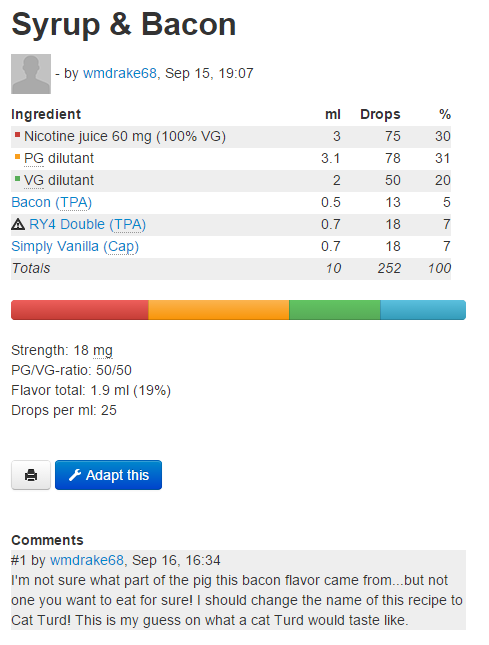
Task: Open the RY4 Double (TPA) link
Action: (x=88, y=224)
